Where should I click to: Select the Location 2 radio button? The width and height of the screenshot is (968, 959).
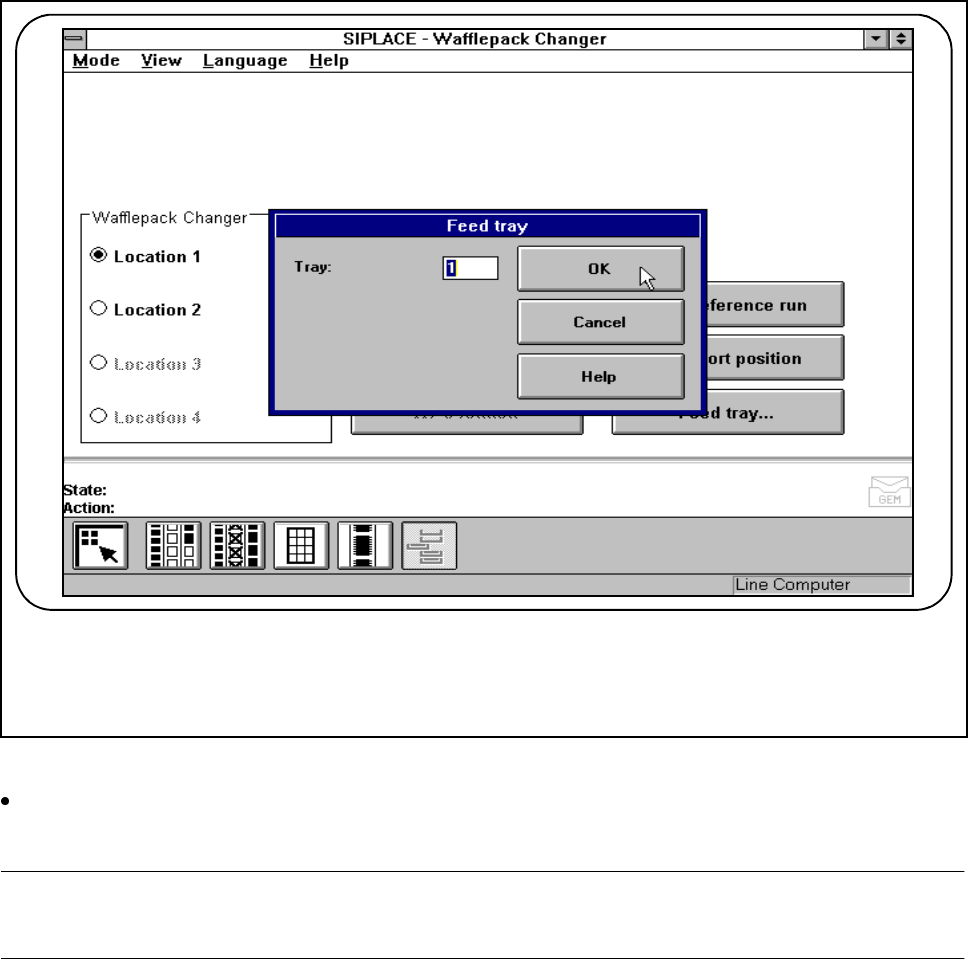pos(99,308)
